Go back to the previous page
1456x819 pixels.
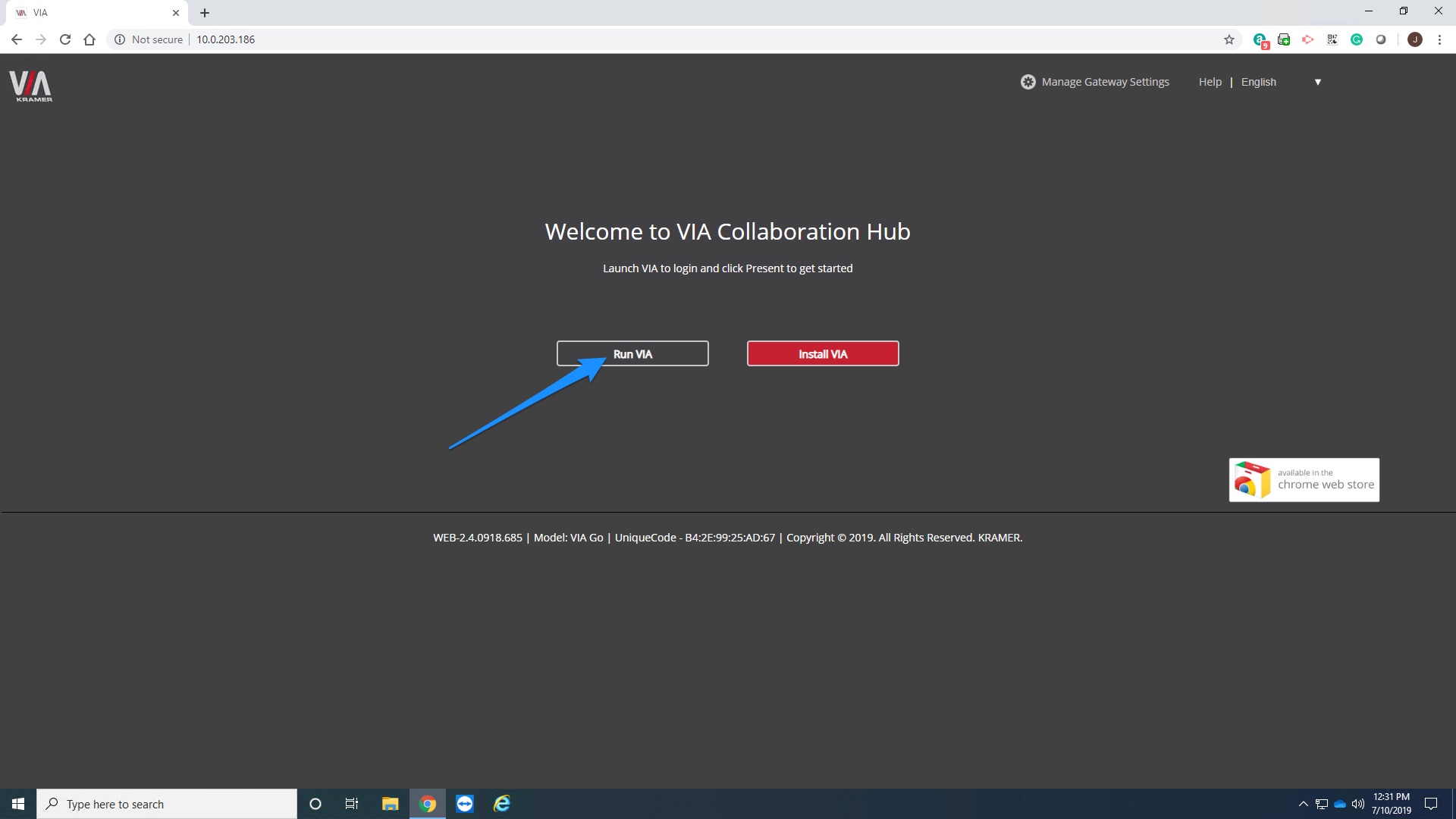[17, 39]
